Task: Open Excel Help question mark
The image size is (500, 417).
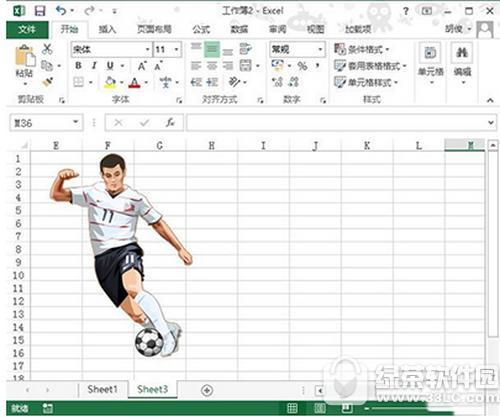Action: [405, 11]
